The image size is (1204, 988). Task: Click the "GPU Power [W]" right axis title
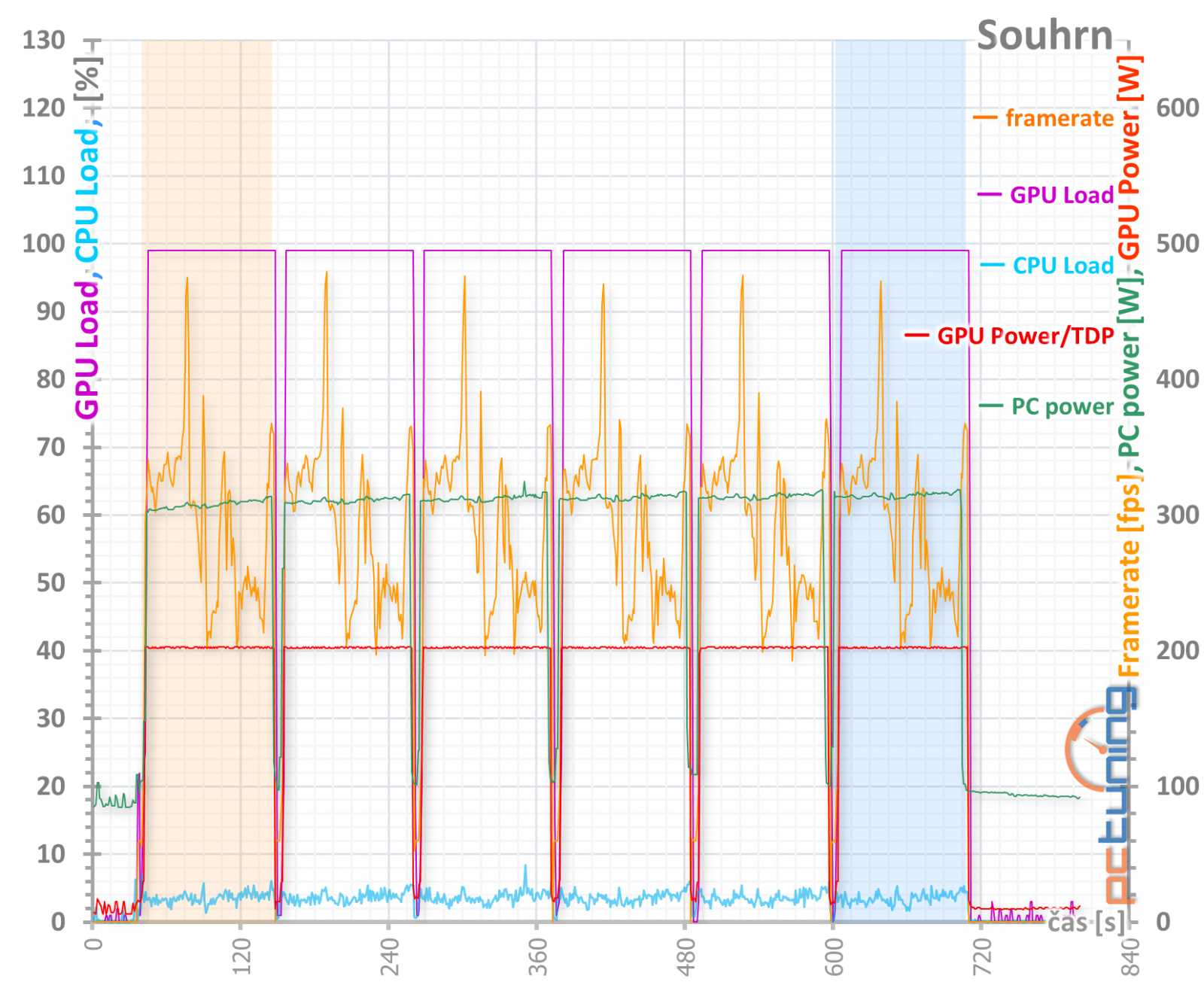pos(1129,157)
